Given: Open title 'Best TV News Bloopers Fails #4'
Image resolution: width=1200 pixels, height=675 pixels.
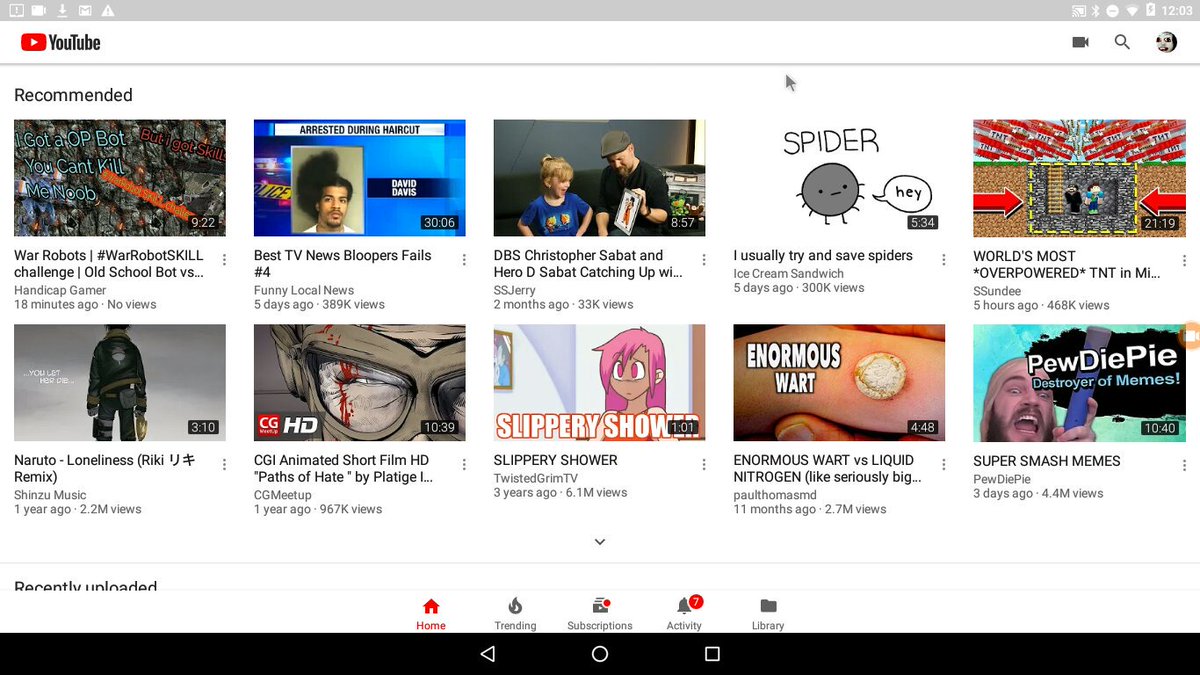Looking at the screenshot, I should [343, 263].
